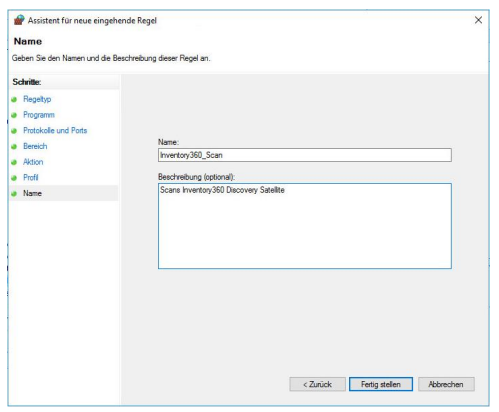Screen dimensions: 499x412
Task: Open the Regeltyp step
Action: tap(37, 99)
